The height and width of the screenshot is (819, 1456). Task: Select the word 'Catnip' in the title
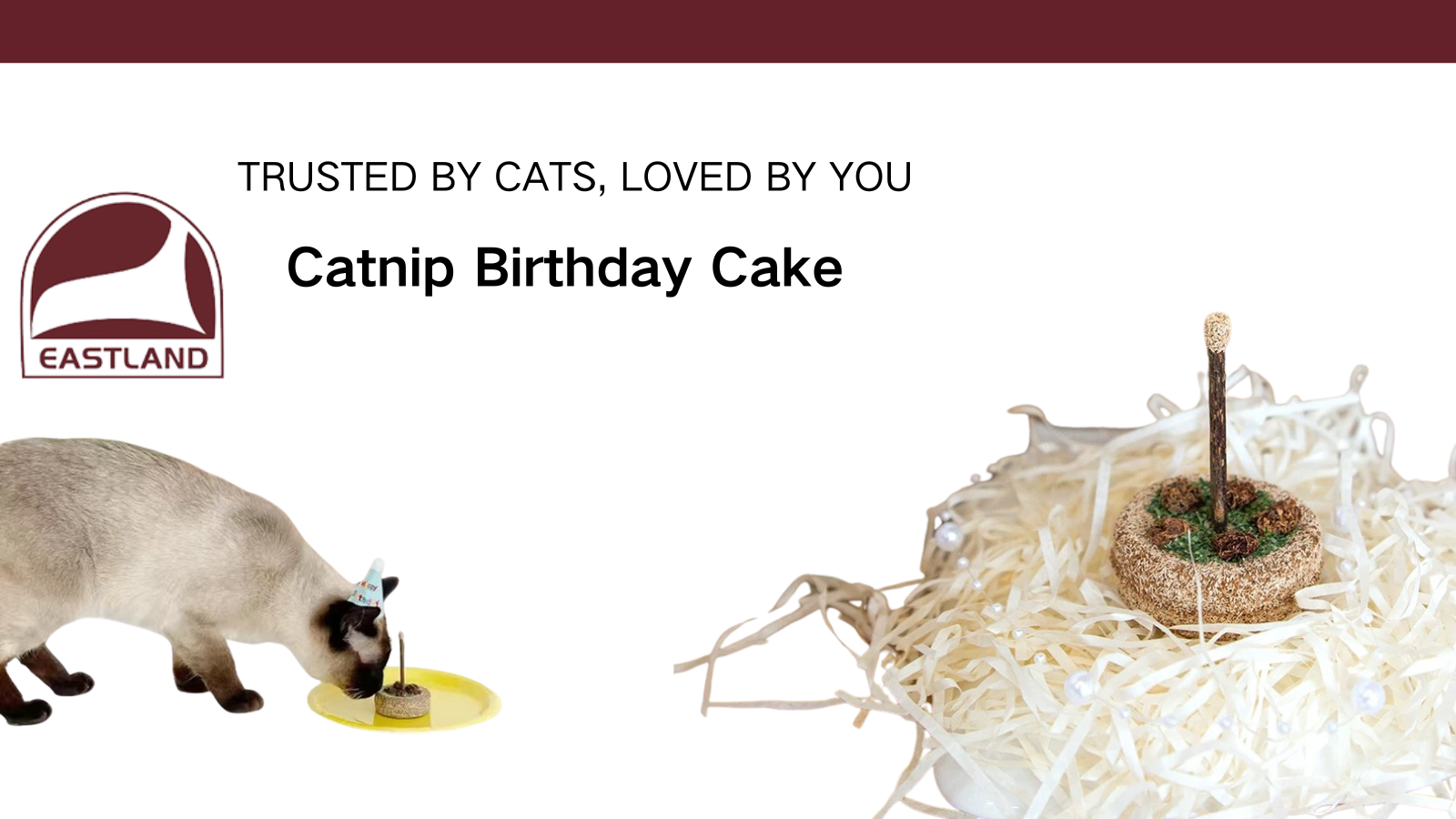(x=370, y=269)
